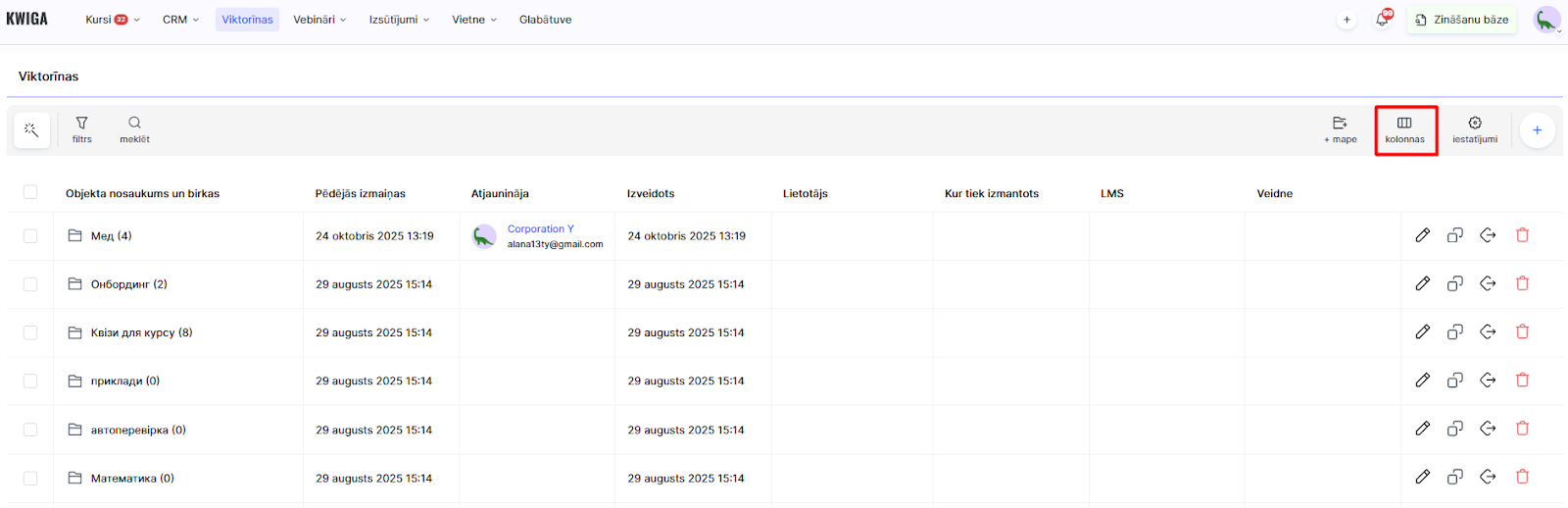Image resolution: width=1568 pixels, height=508 pixels.
Task: Tick the checkbox for the Мед folder
Action: point(30,236)
